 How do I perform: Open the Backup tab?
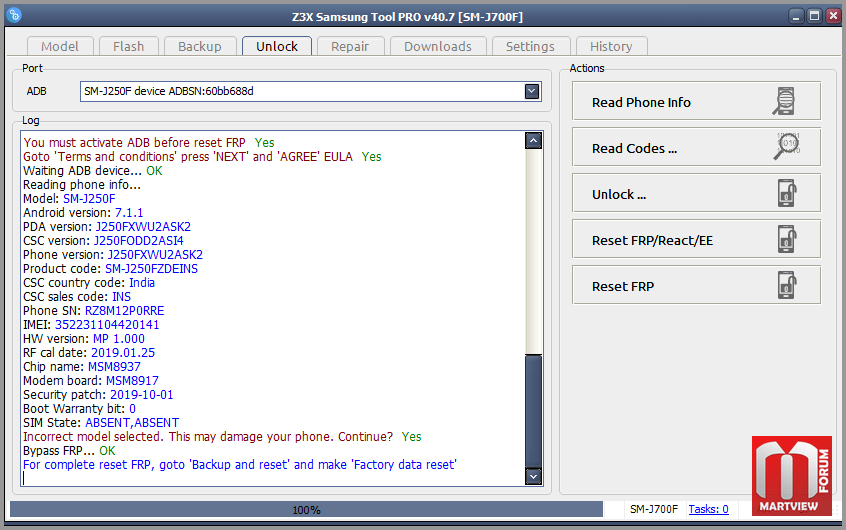pyautogui.click(x=200, y=46)
